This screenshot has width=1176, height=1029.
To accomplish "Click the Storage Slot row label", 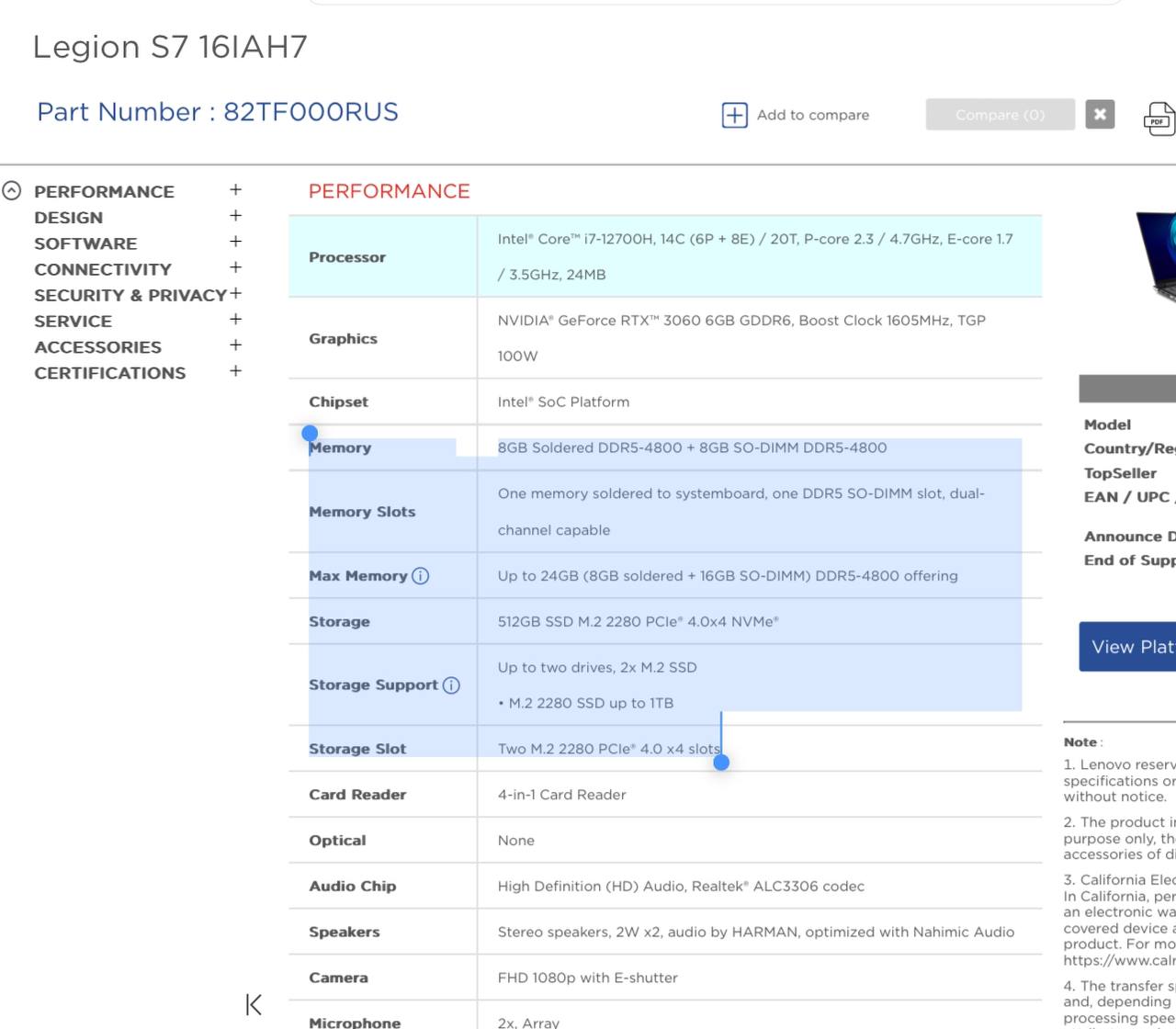I will point(356,750).
